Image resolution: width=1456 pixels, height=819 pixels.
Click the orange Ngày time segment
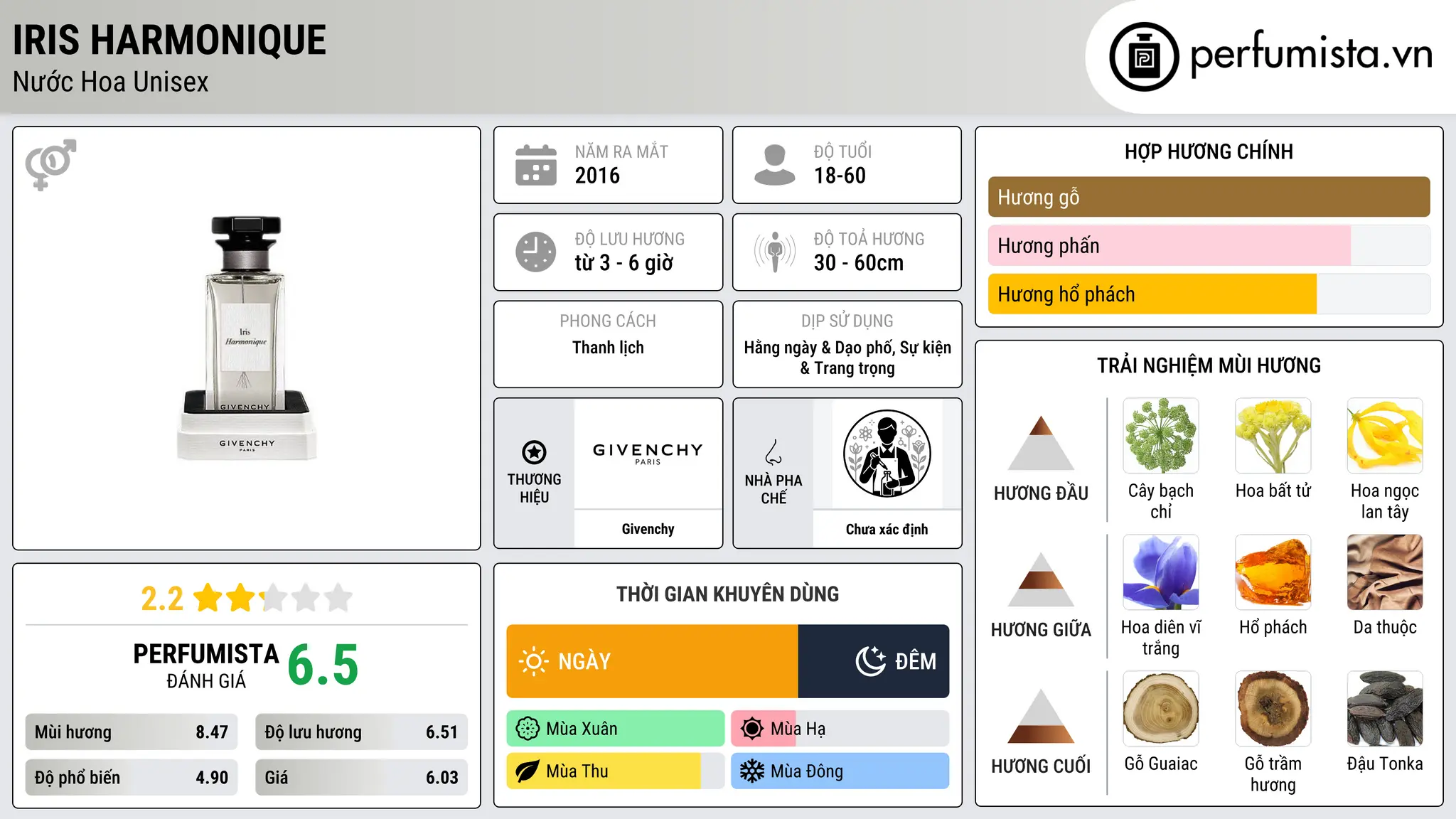653,661
